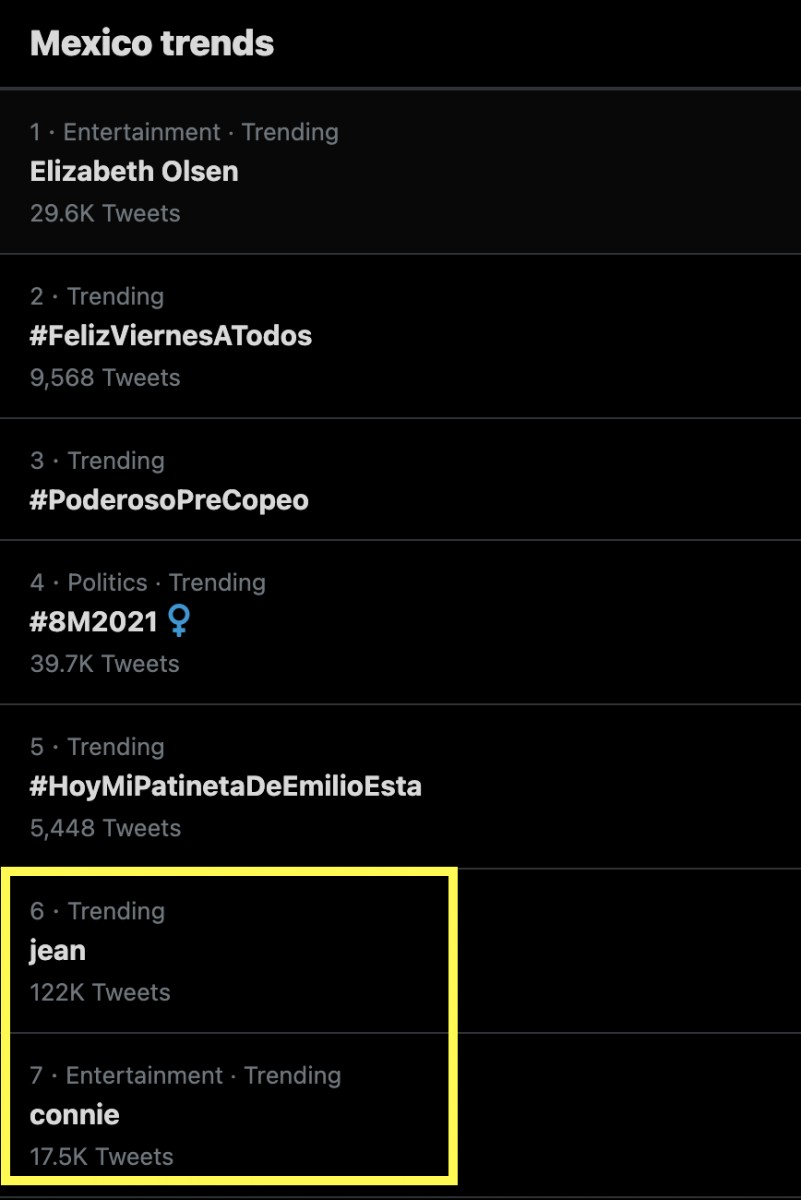Open the Elizabeth Olsen trend
Image resolution: width=801 pixels, height=1200 pixels.
click(400, 172)
